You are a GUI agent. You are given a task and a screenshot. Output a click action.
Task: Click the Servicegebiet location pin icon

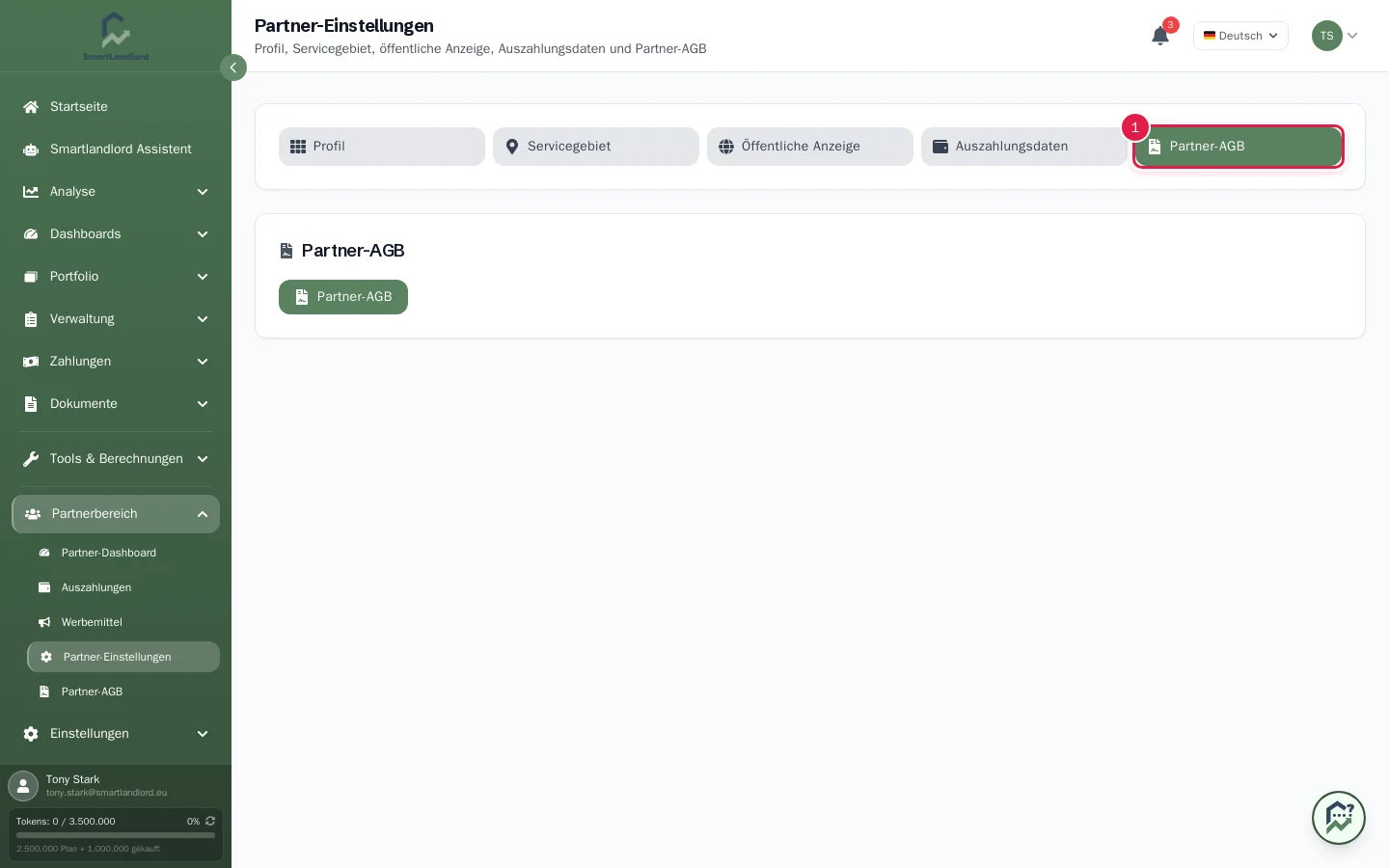pyautogui.click(x=512, y=147)
